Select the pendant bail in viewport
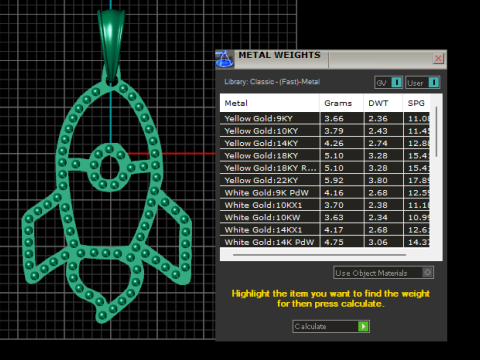480x360 pixels. coord(111,45)
